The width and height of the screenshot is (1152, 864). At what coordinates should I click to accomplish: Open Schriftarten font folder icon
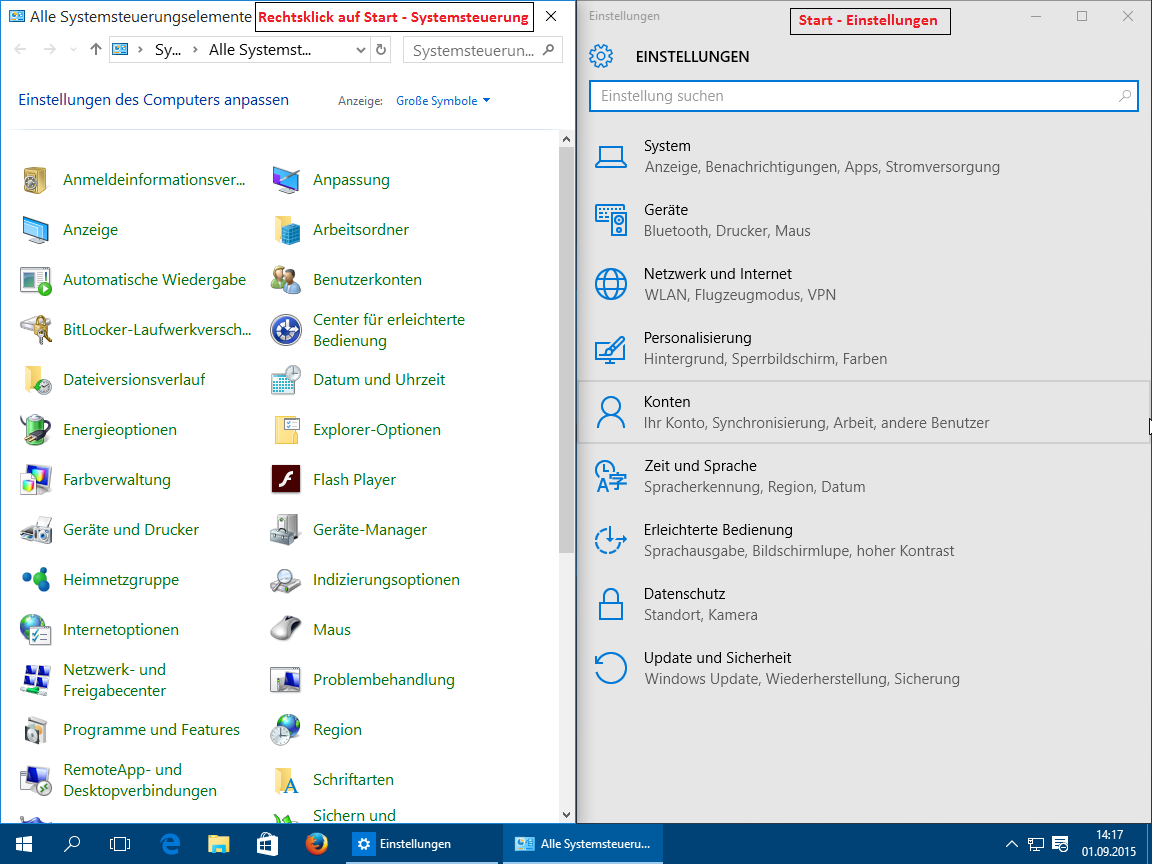(x=285, y=780)
